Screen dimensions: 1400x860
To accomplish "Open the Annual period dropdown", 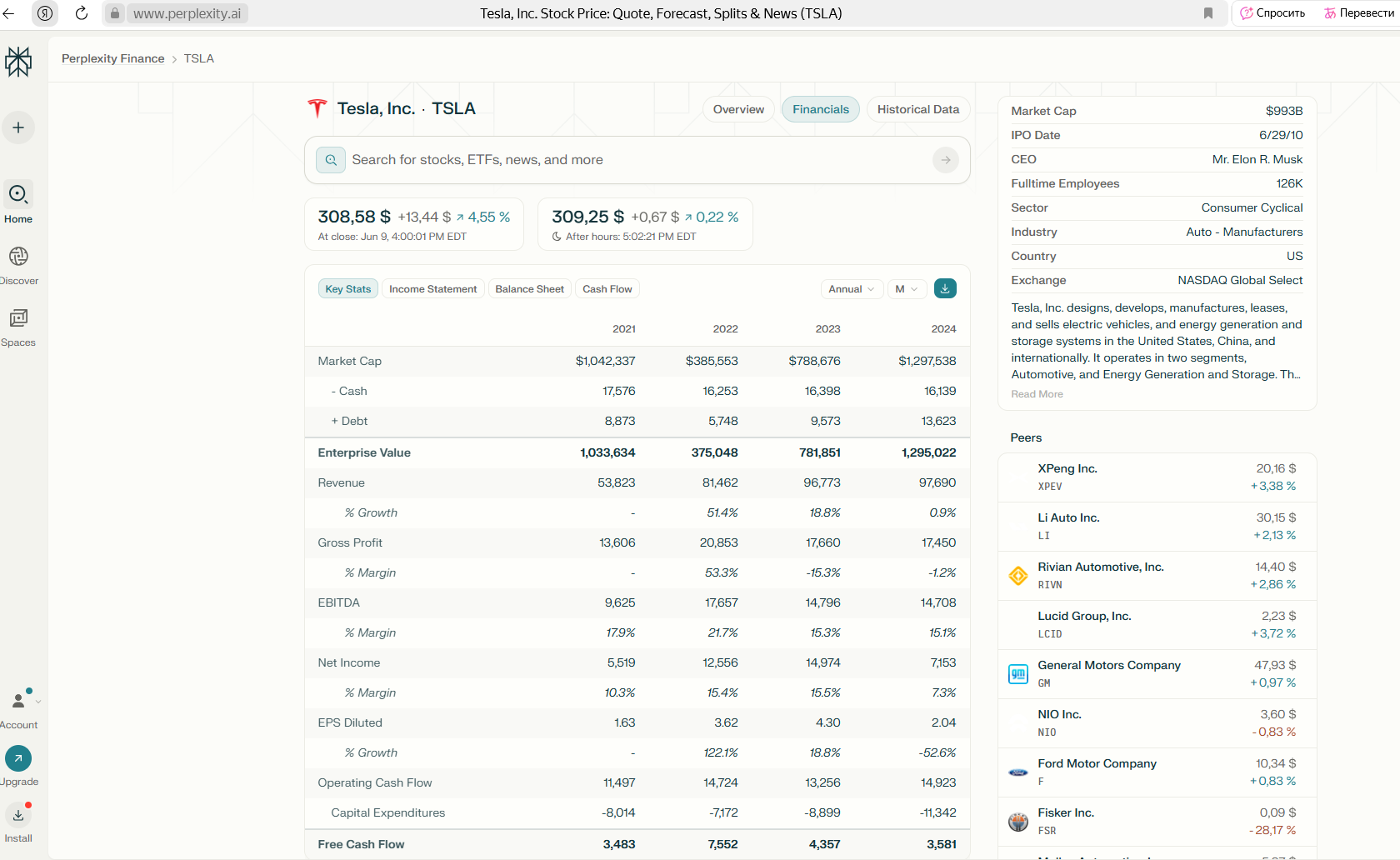I will 851,289.
